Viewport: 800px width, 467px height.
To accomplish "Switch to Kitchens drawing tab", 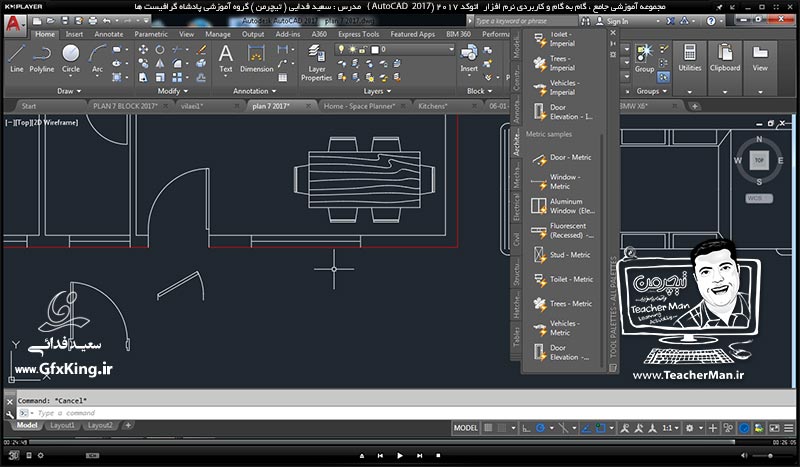I will (433, 106).
